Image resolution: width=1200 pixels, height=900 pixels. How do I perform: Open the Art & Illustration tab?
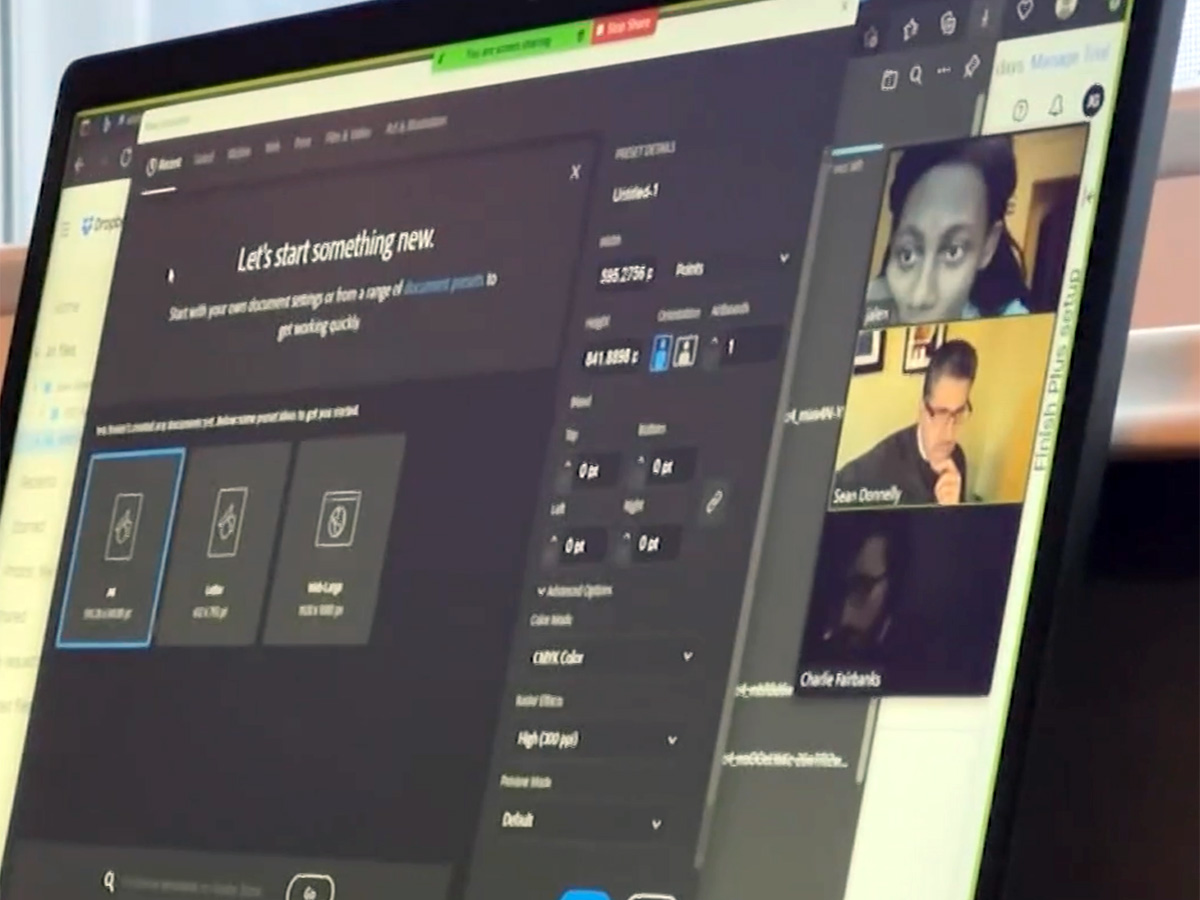(x=414, y=124)
